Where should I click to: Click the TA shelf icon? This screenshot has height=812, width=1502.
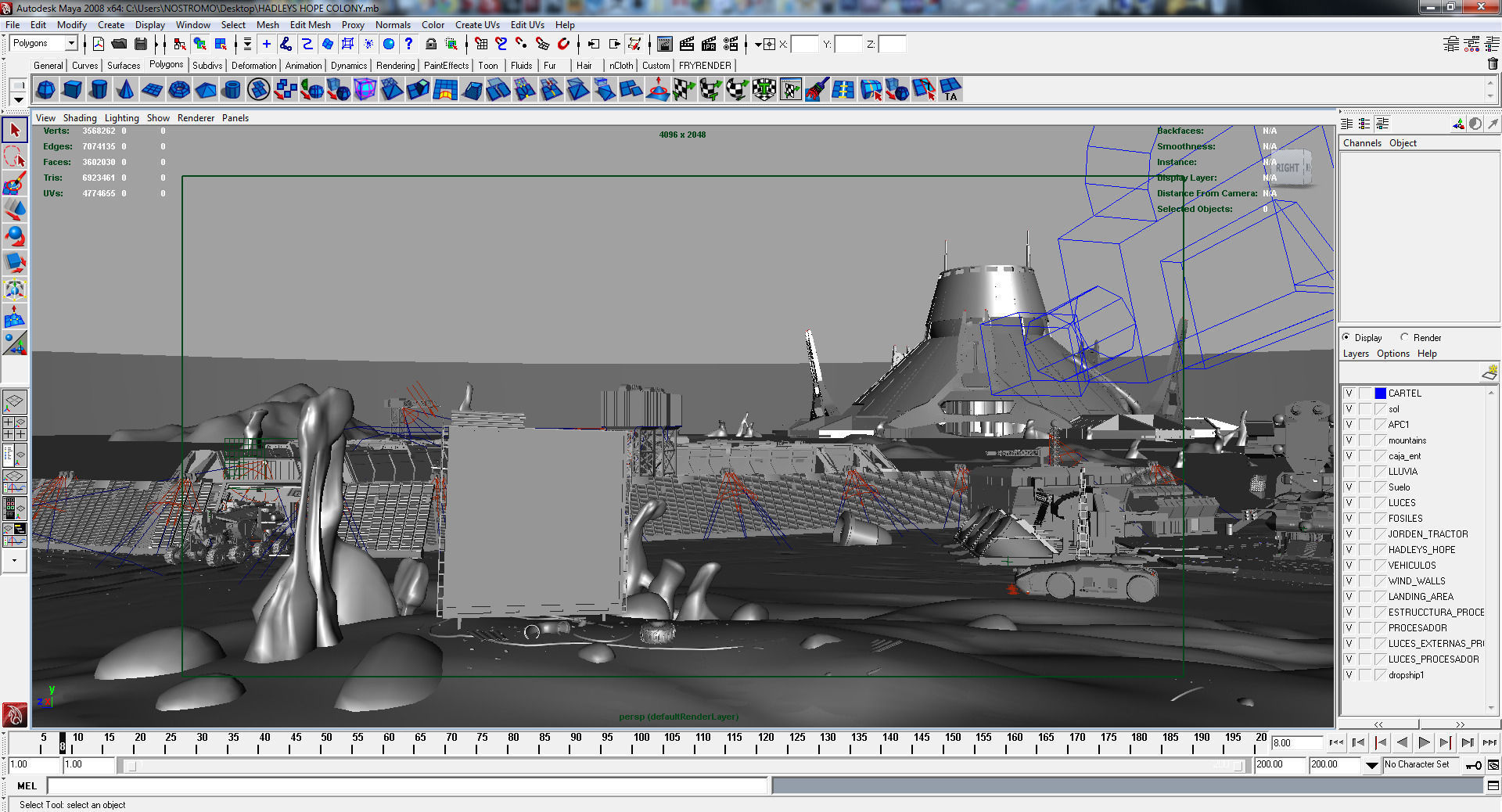click(950, 90)
